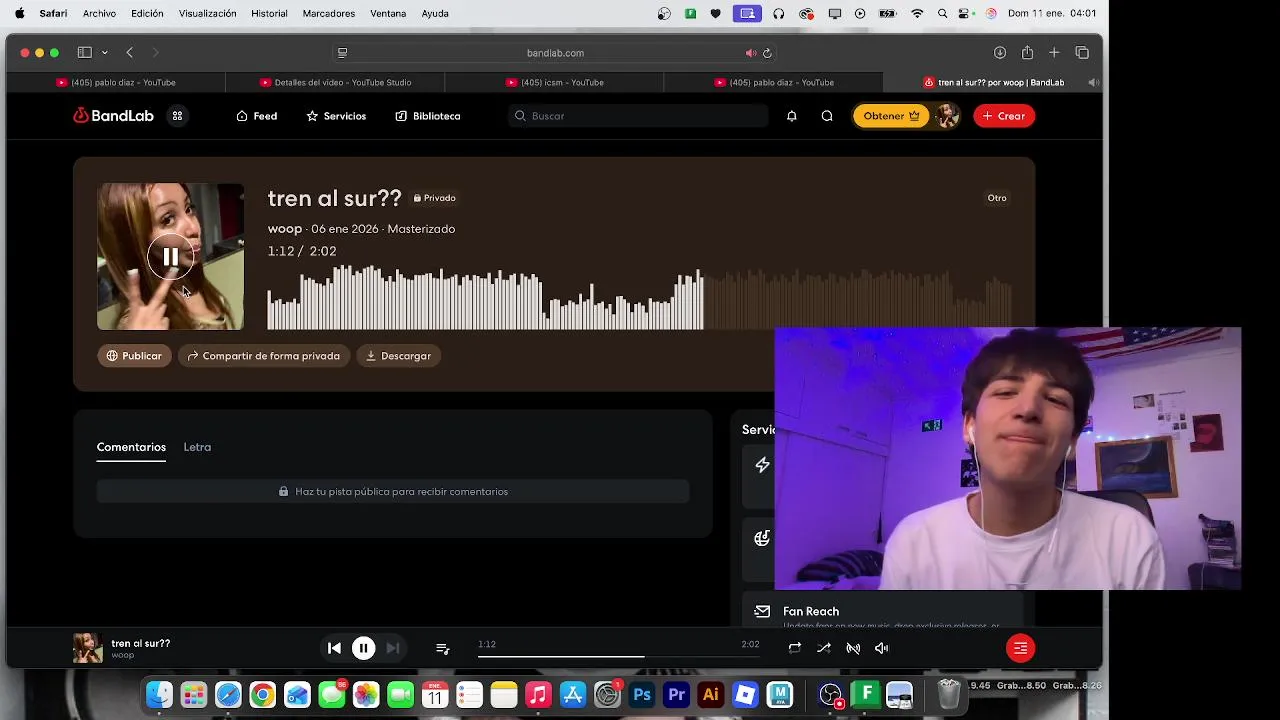The image size is (1280, 720).
Task: Click the Publicar button
Action: pyautogui.click(x=134, y=356)
